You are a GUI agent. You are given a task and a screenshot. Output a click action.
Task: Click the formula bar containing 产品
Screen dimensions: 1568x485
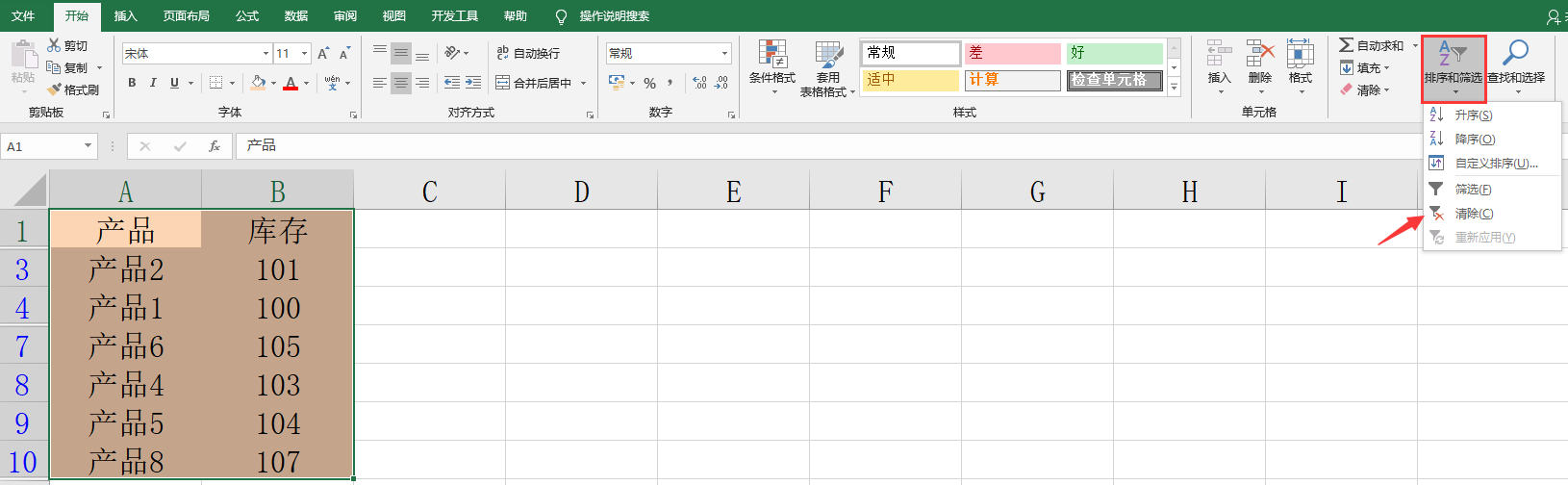(827, 145)
